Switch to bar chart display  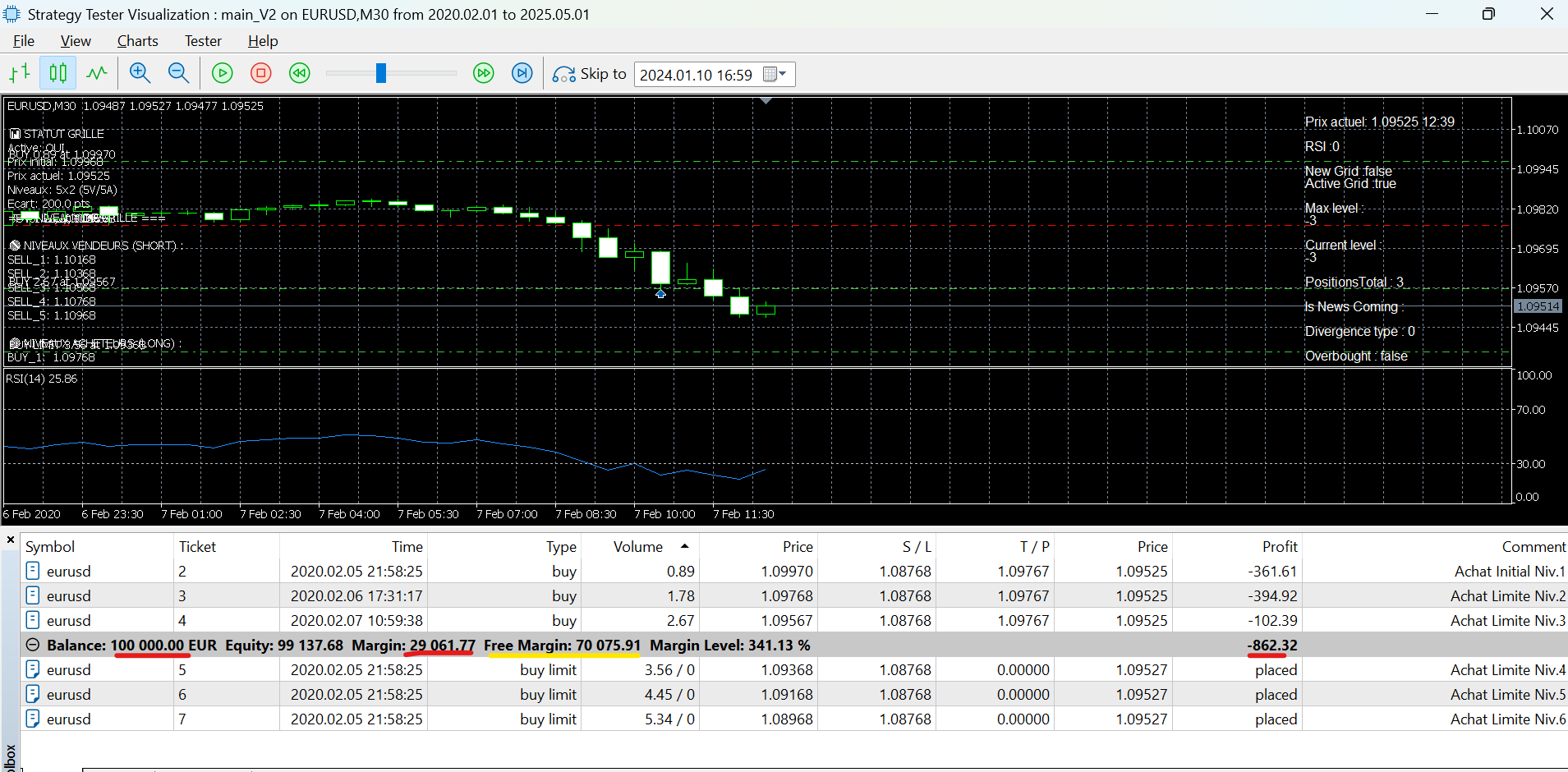point(20,73)
